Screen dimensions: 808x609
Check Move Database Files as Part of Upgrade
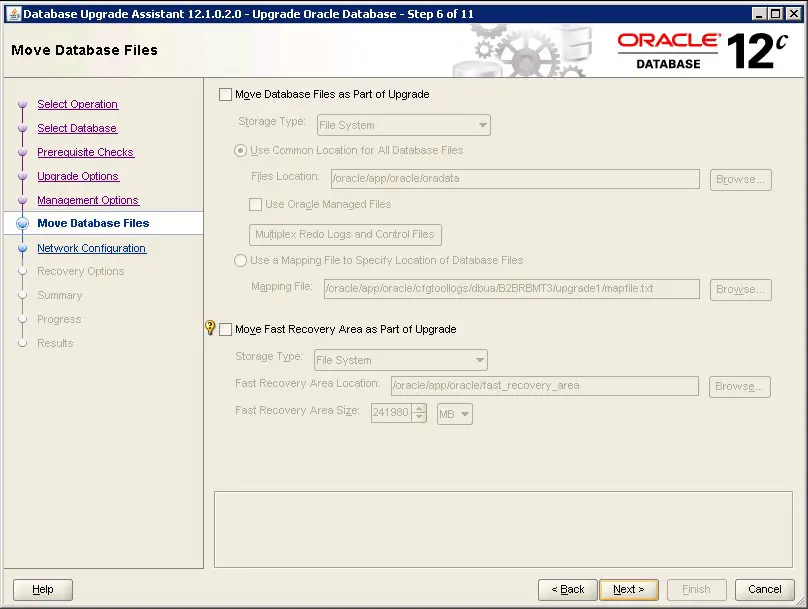(x=225, y=94)
